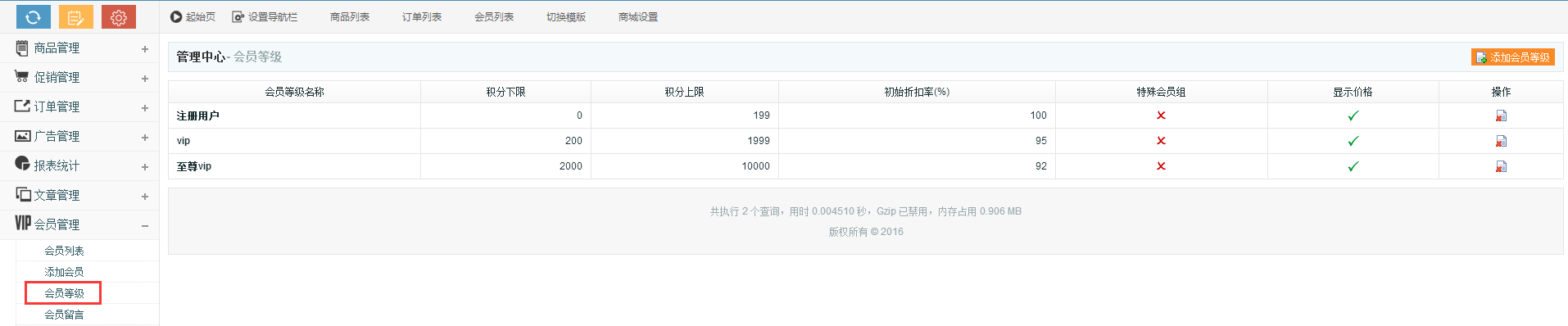Expand 商品管理 with its plus sign
This screenshot has width=1568, height=326.
tap(145, 49)
